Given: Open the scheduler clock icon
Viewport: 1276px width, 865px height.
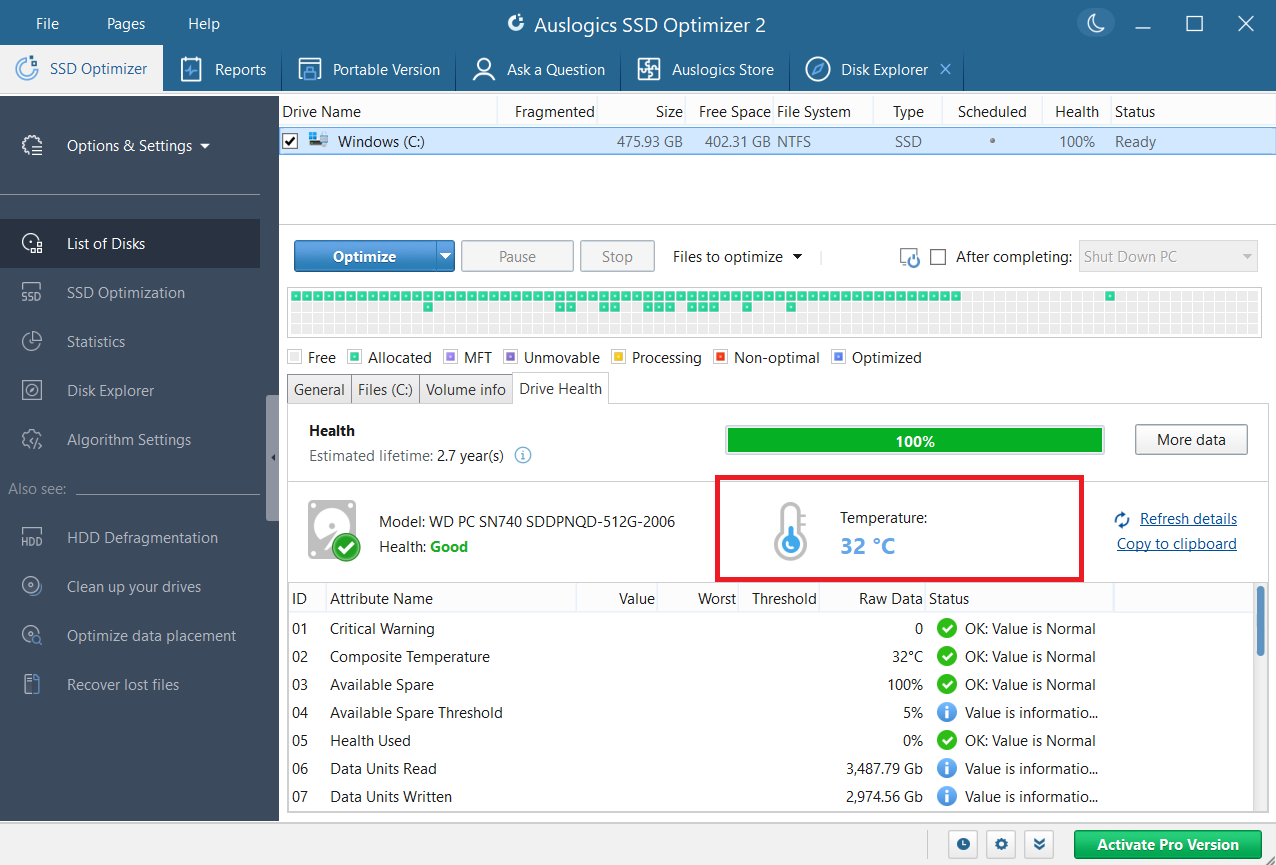Looking at the screenshot, I should [x=962, y=844].
